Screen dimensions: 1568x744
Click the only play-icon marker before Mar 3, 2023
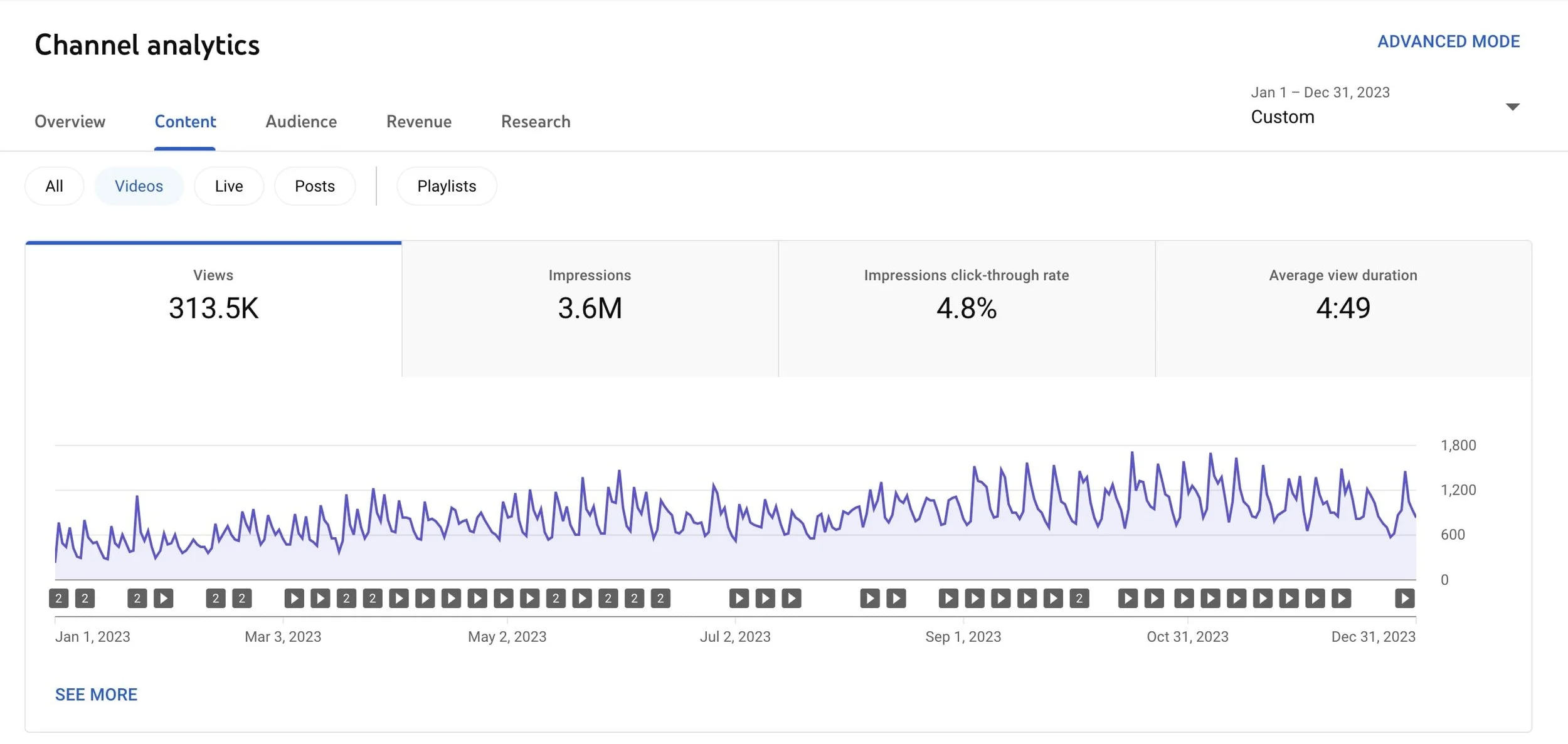pyautogui.click(x=164, y=599)
